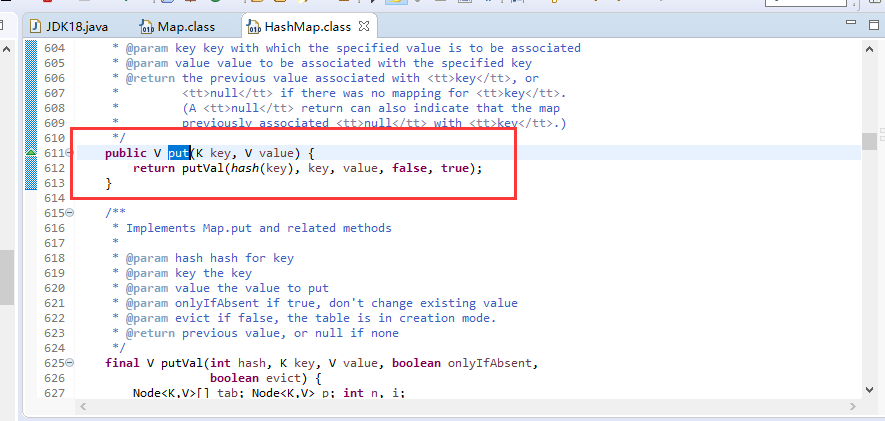Click line number 604 in the gutter

54,48
